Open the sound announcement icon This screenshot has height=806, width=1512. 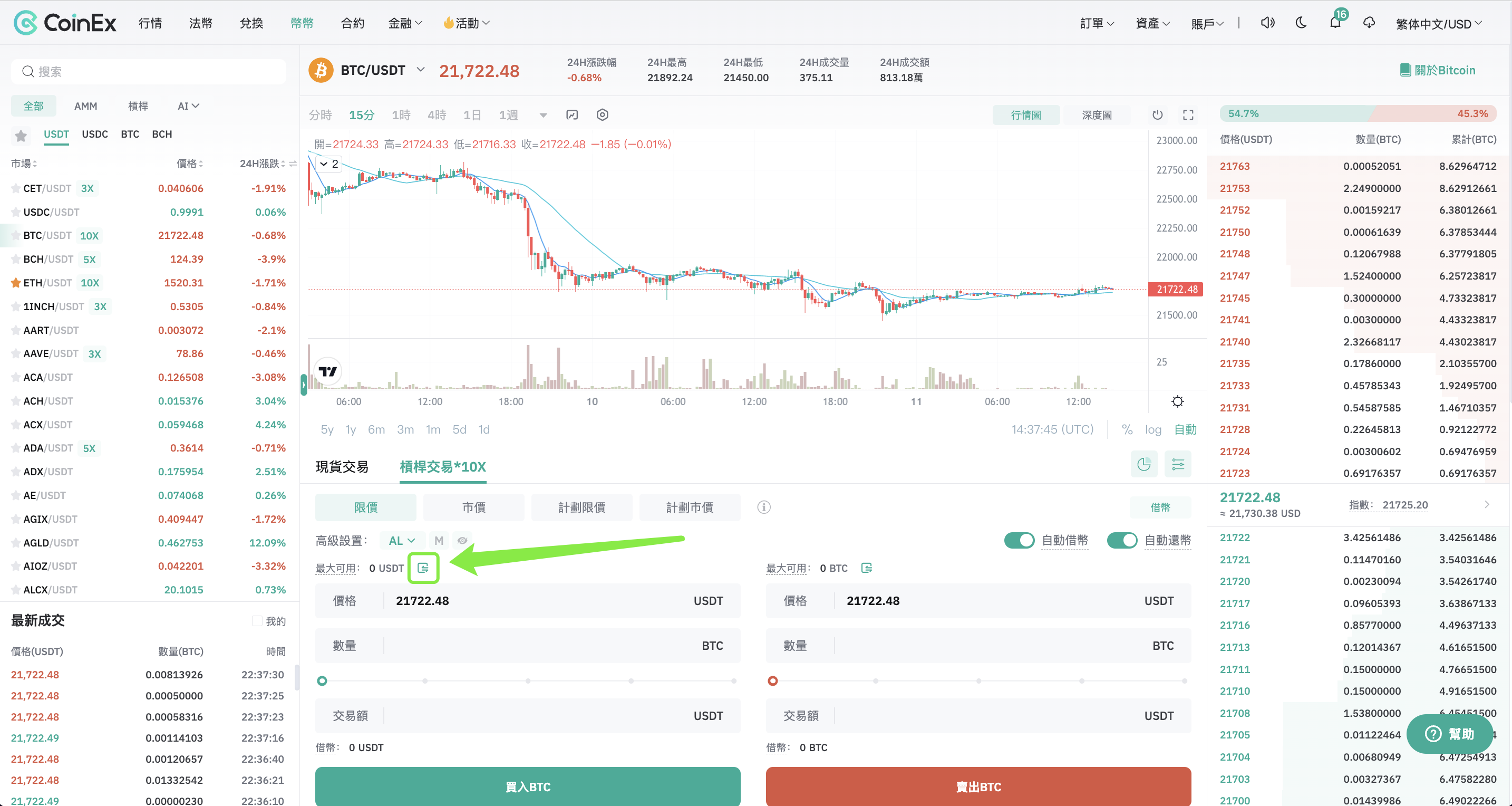[1267, 23]
